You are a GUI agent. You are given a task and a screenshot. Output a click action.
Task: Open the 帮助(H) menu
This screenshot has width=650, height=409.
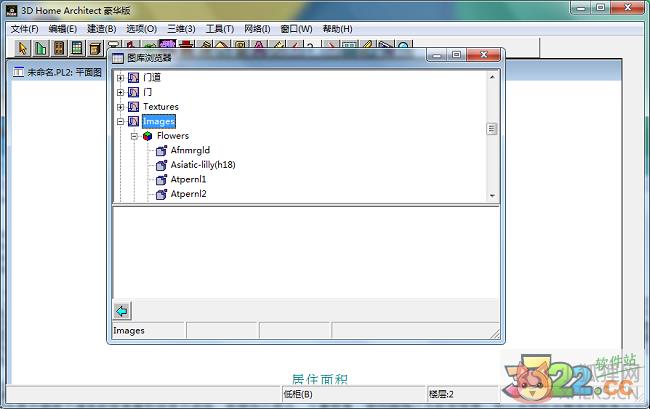[337, 29]
